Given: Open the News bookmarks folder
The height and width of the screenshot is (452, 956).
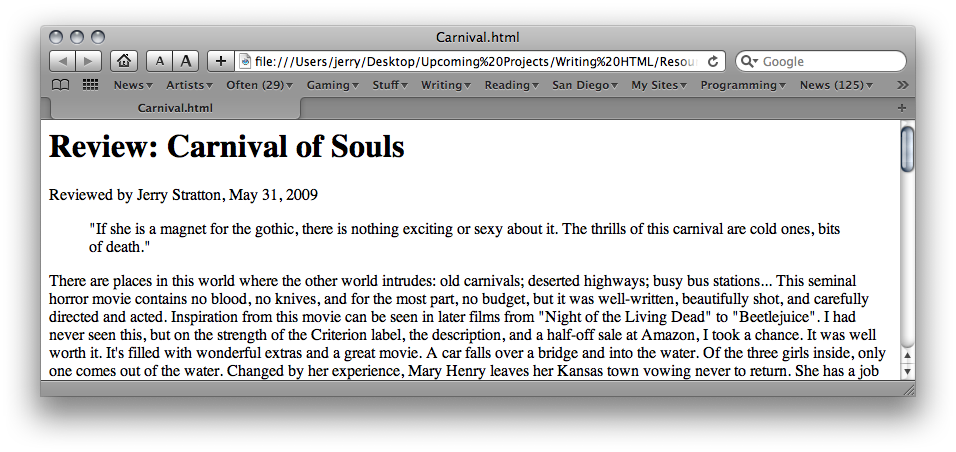Looking at the screenshot, I should [133, 85].
